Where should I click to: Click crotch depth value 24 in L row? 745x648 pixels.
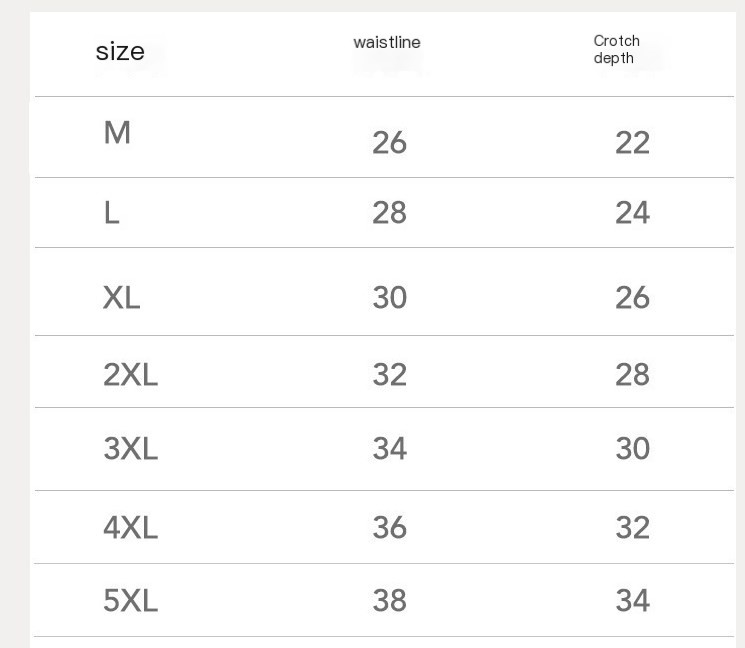click(x=632, y=212)
